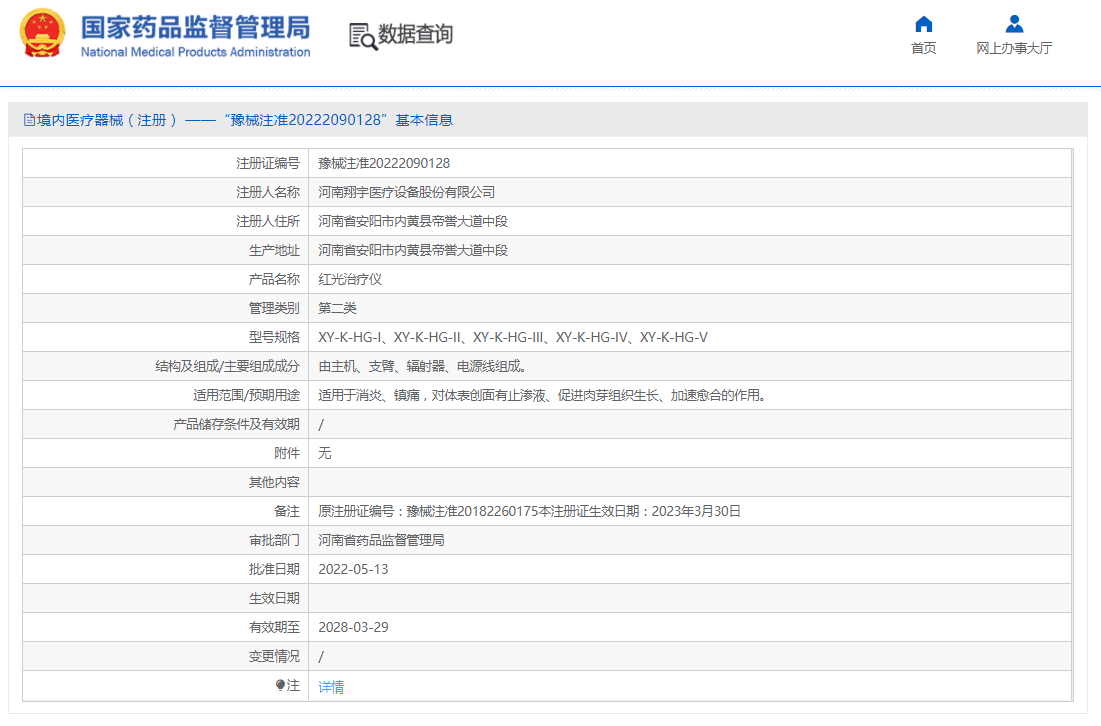1101x726 pixels.
Task: Click management class value 第二类
Action: coord(338,308)
